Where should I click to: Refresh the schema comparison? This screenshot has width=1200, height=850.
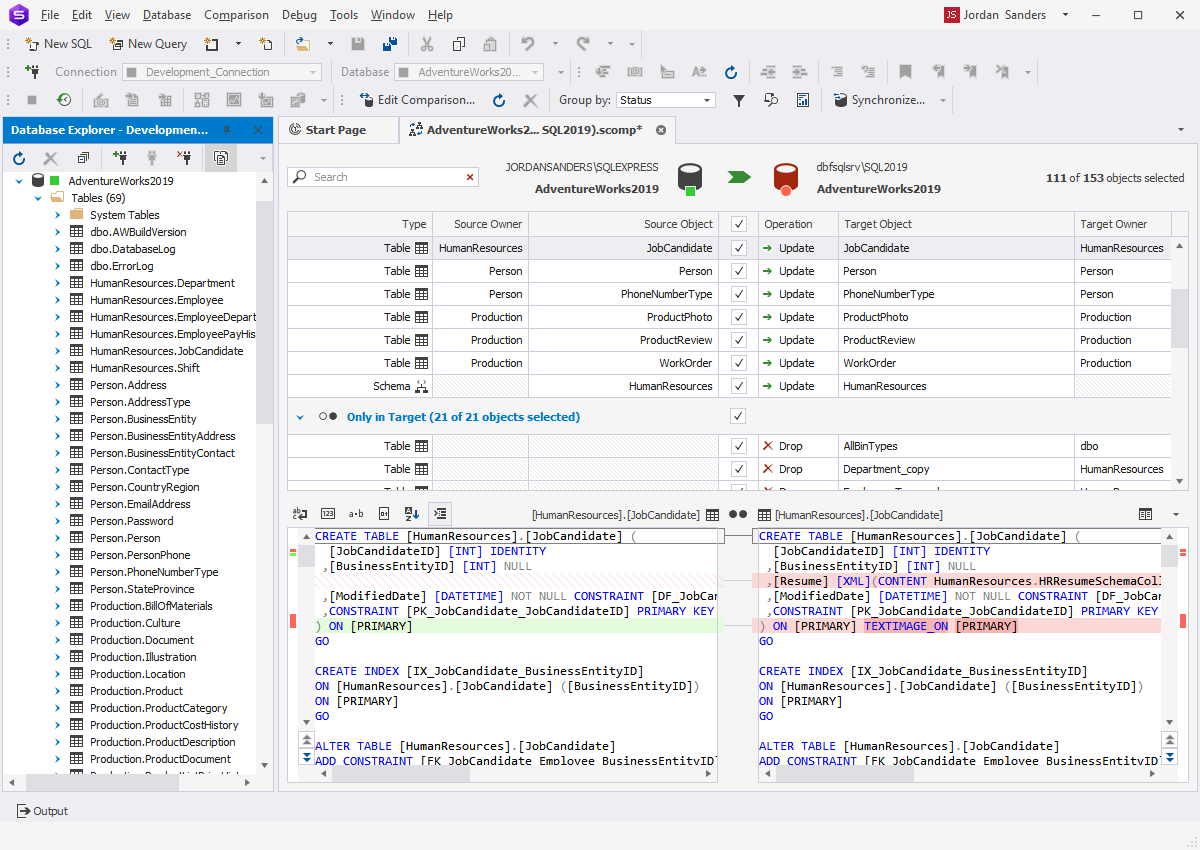498,99
